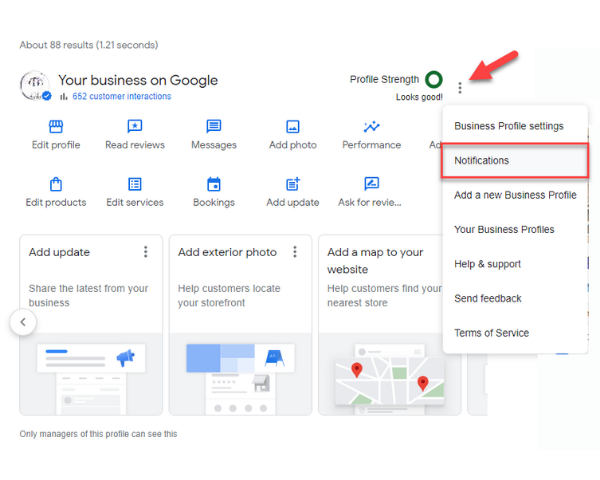600x480 pixels.
Task: Open Edit products bag icon
Action: 56,184
